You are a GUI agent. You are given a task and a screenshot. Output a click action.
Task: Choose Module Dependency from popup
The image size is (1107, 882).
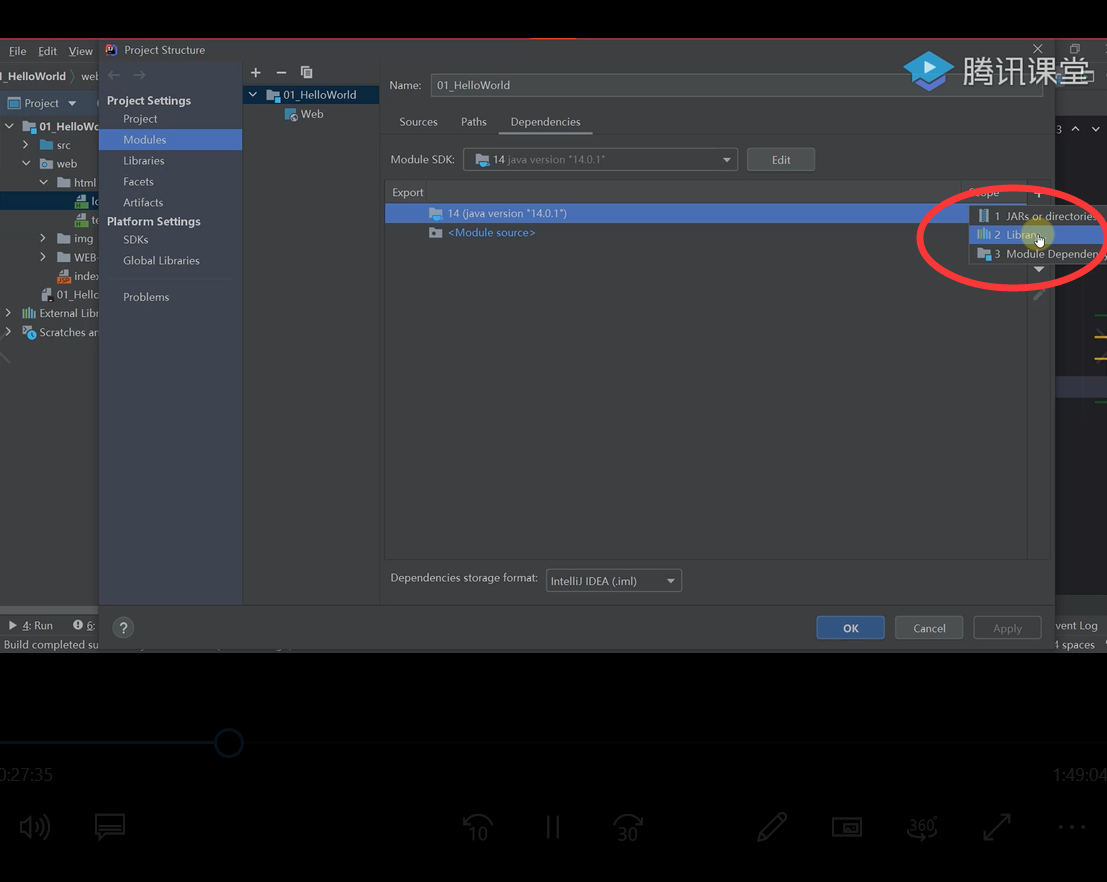[1038, 254]
